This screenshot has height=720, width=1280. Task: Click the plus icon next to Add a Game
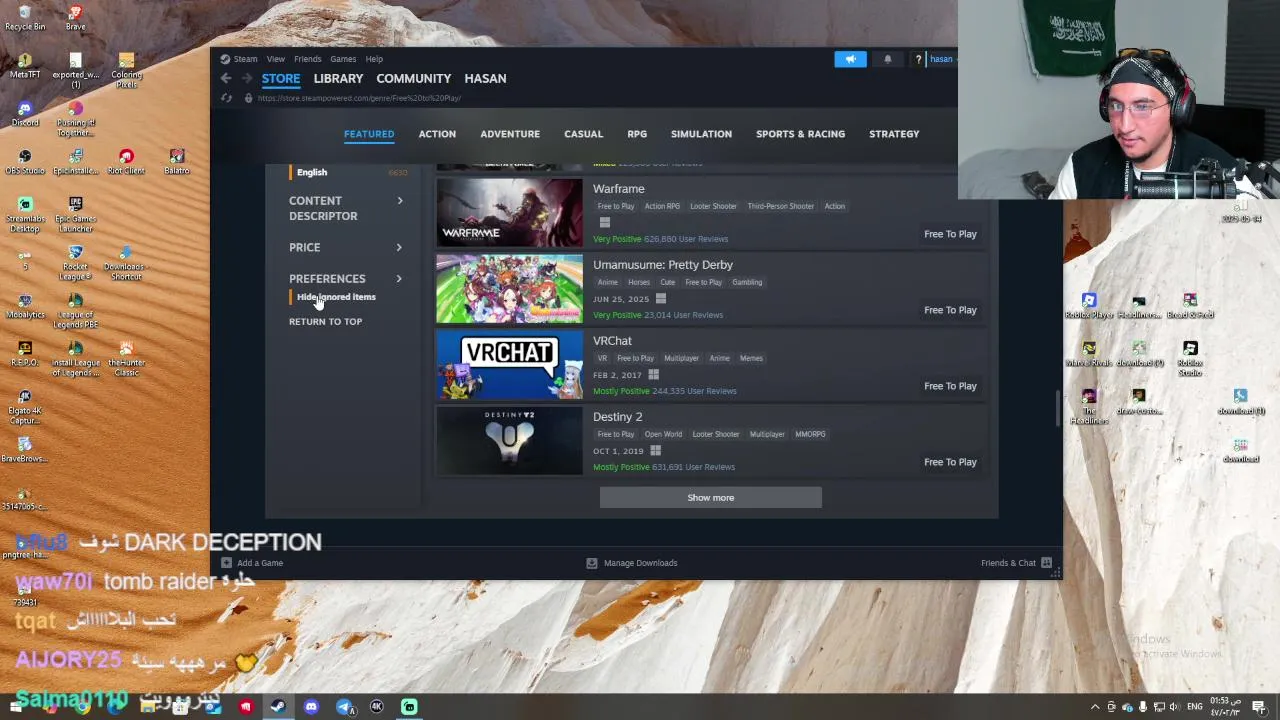tap(226, 563)
